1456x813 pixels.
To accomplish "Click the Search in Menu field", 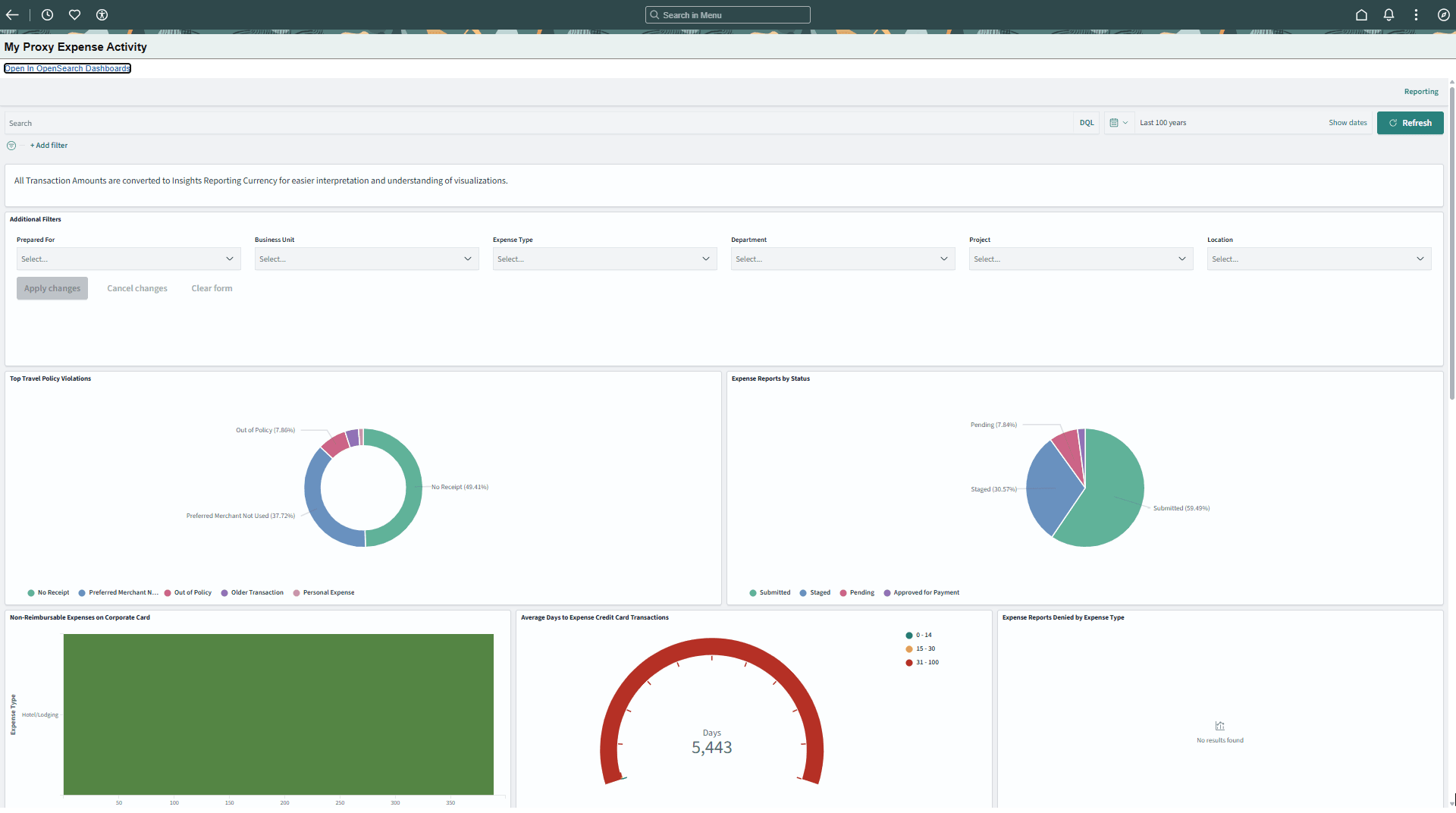I will [x=728, y=14].
